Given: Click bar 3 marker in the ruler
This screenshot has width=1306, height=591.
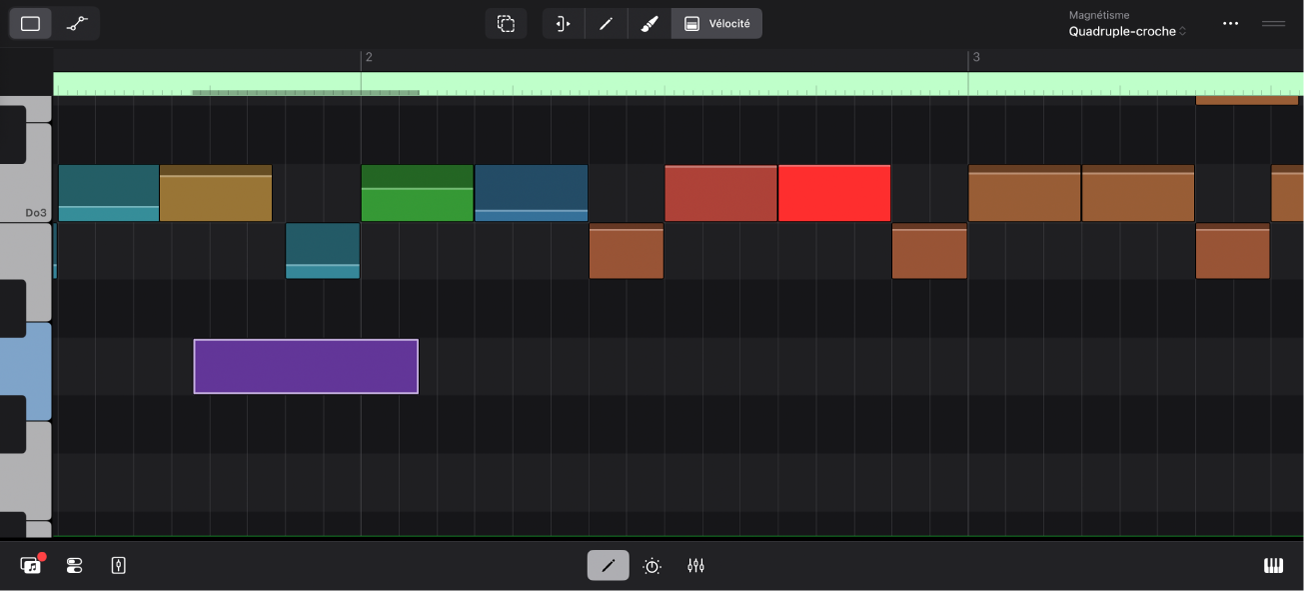Looking at the screenshot, I should tap(975, 58).
